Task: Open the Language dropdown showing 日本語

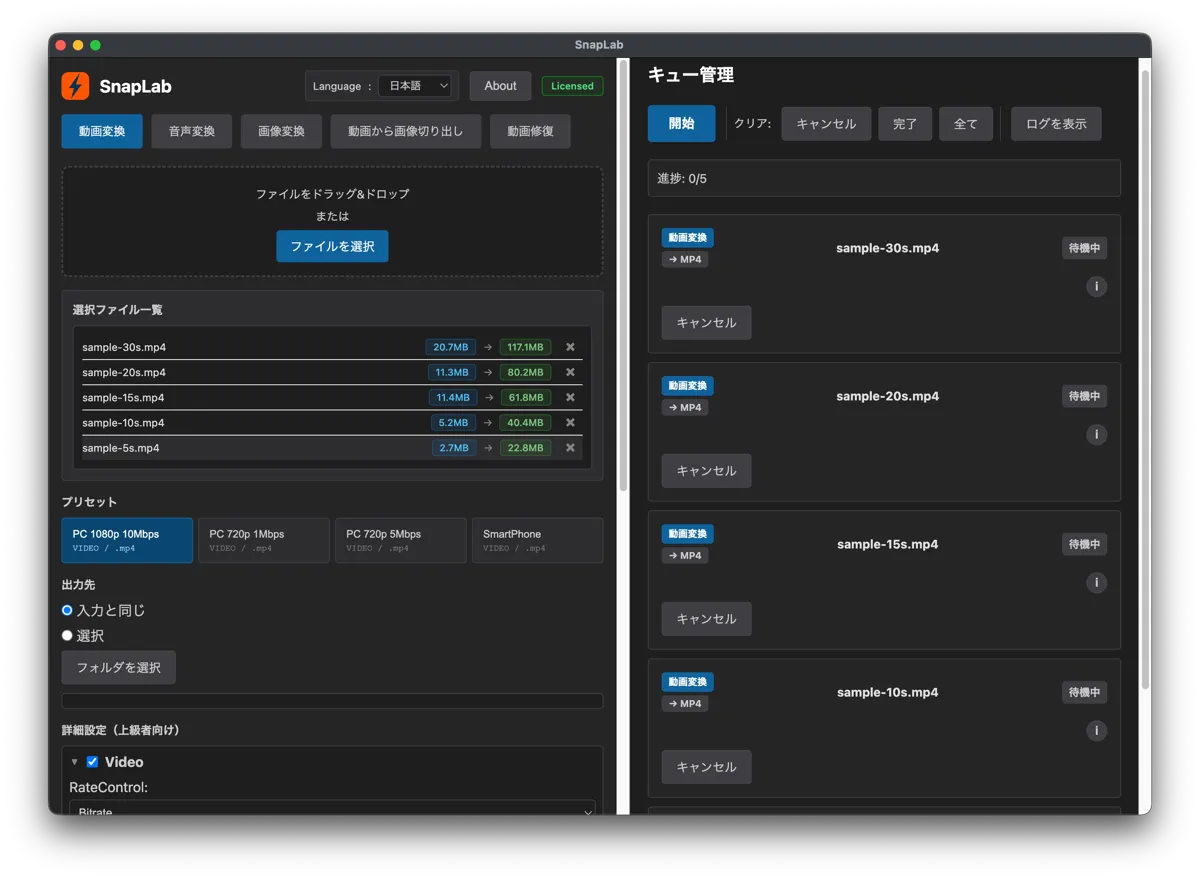Action: click(417, 86)
